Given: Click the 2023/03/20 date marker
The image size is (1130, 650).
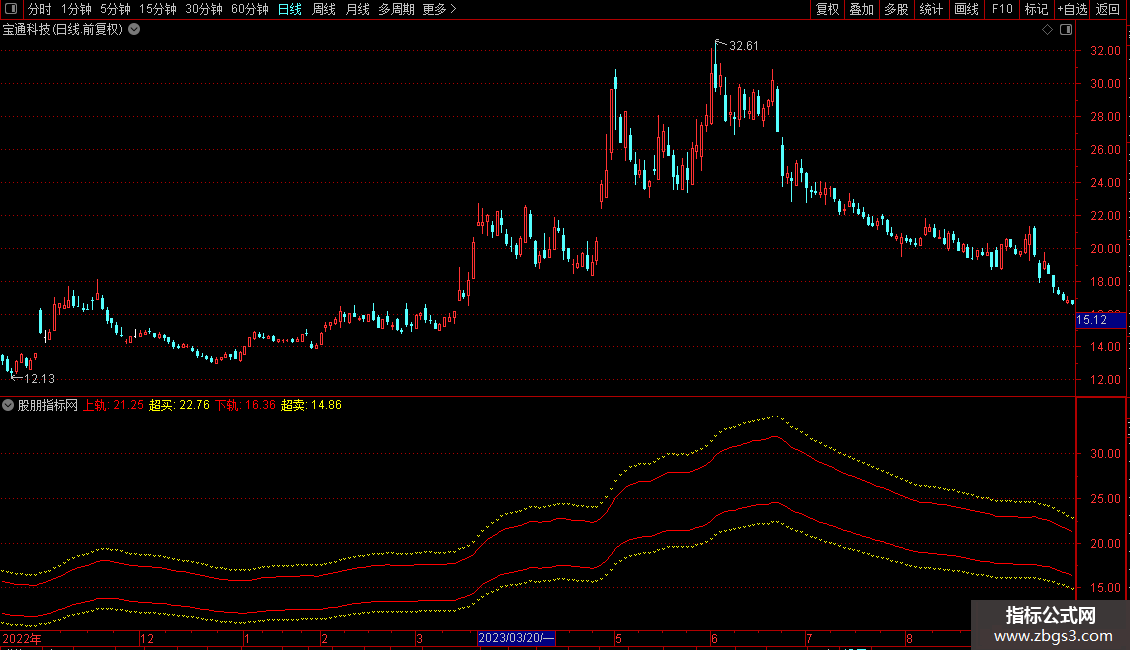Looking at the screenshot, I should (516, 638).
